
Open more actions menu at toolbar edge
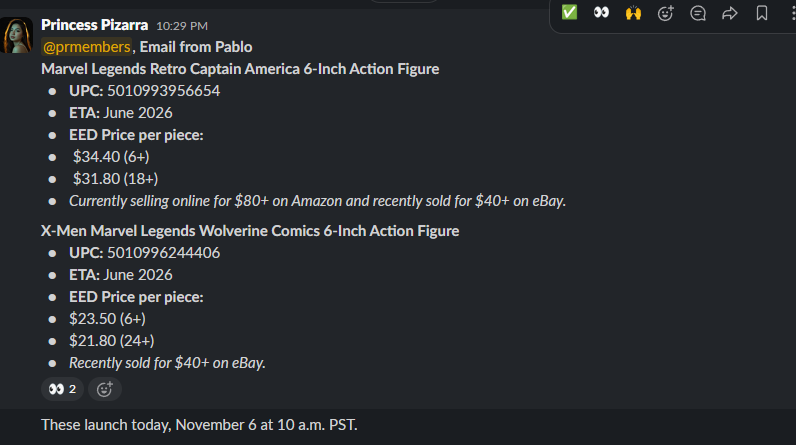(x=790, y=13)
